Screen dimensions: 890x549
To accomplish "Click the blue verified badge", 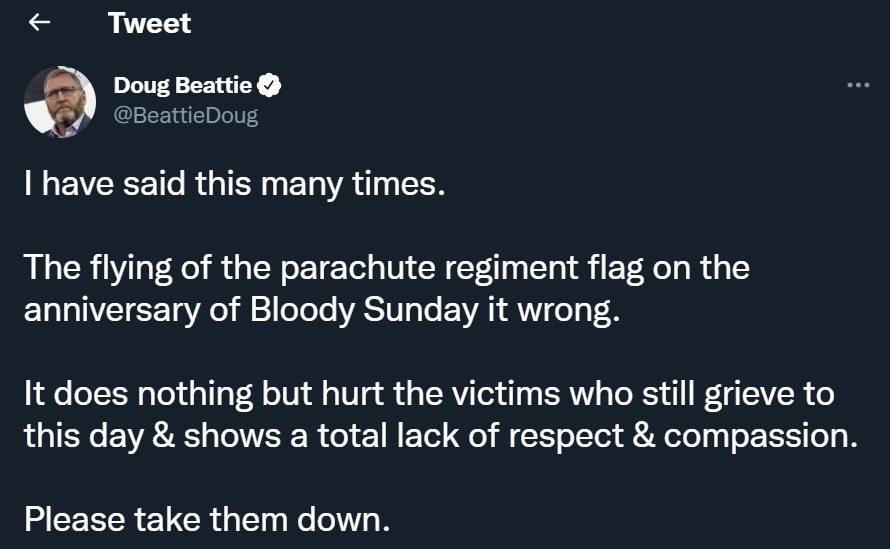I will tap(269, 85).
